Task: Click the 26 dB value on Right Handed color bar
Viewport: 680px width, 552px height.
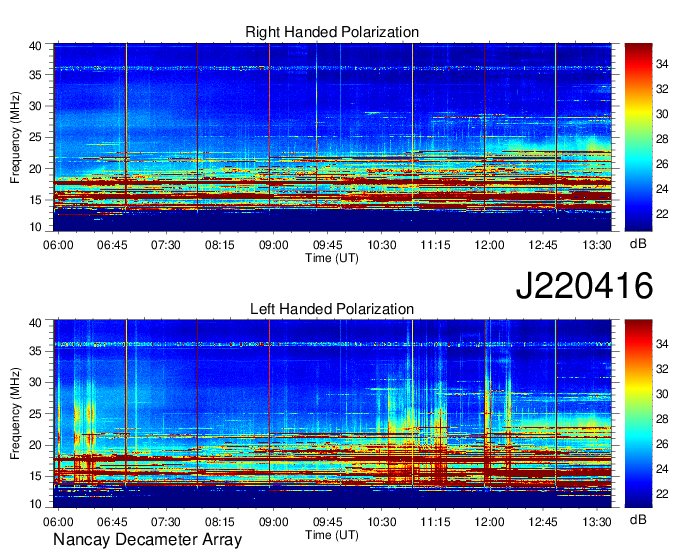Action: (x=662, y=164)
